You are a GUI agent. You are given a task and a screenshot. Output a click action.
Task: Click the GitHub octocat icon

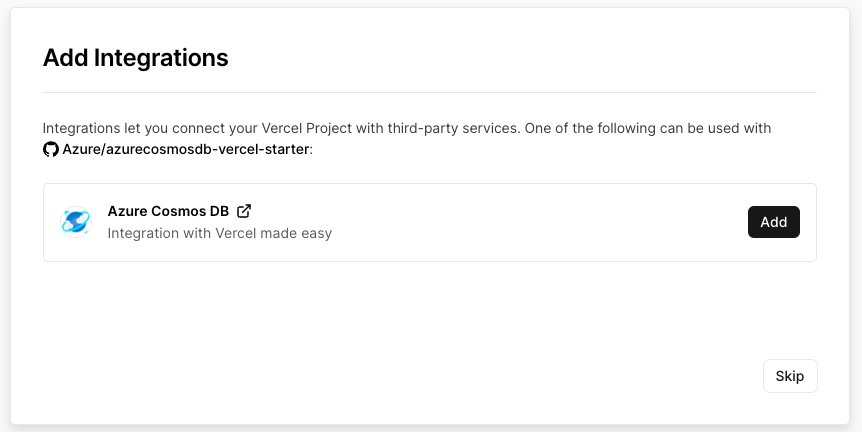[51, 149]
